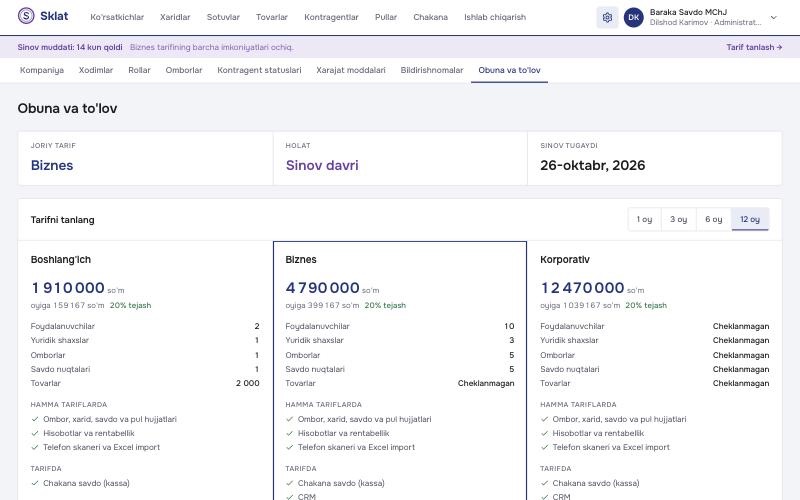Switch to Xarajat moddalari tab
This screenshot has width=800, height=500.
pyautogui.click(x=351, y=70)
